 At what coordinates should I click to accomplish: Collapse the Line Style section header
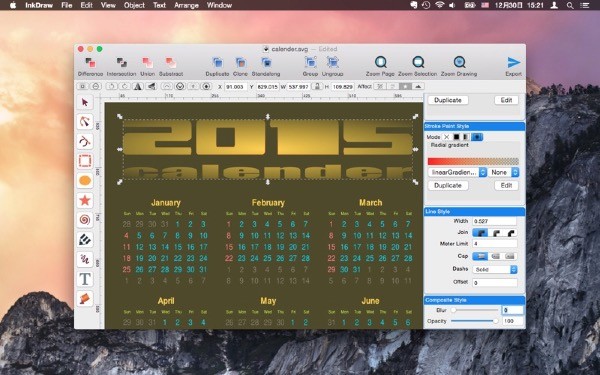474,212
